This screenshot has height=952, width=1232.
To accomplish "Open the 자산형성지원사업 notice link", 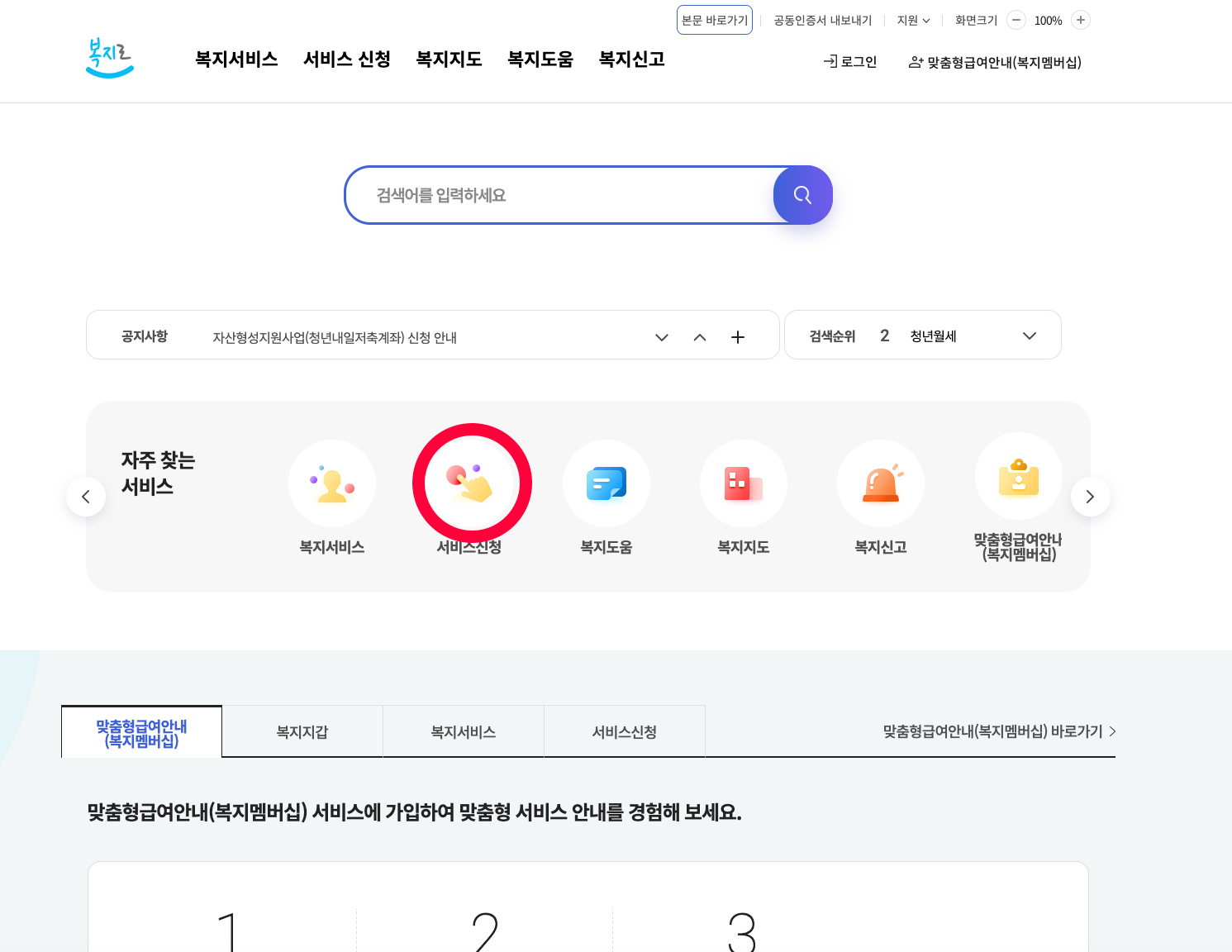I will [335, 338].
